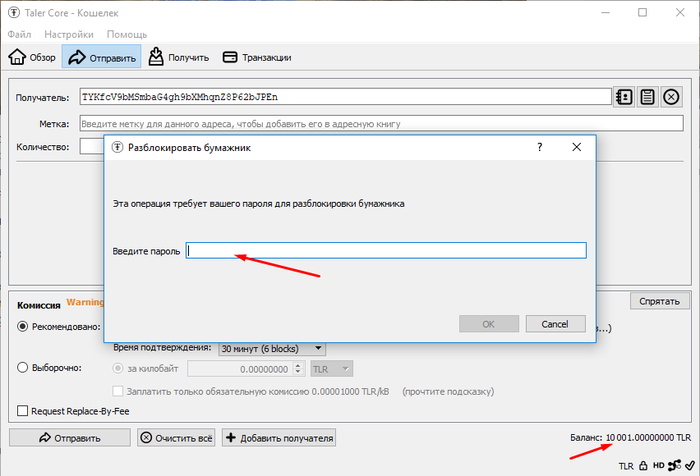
Task: Select the Рекомендовано fee radio button
Action: click(24, 326)
